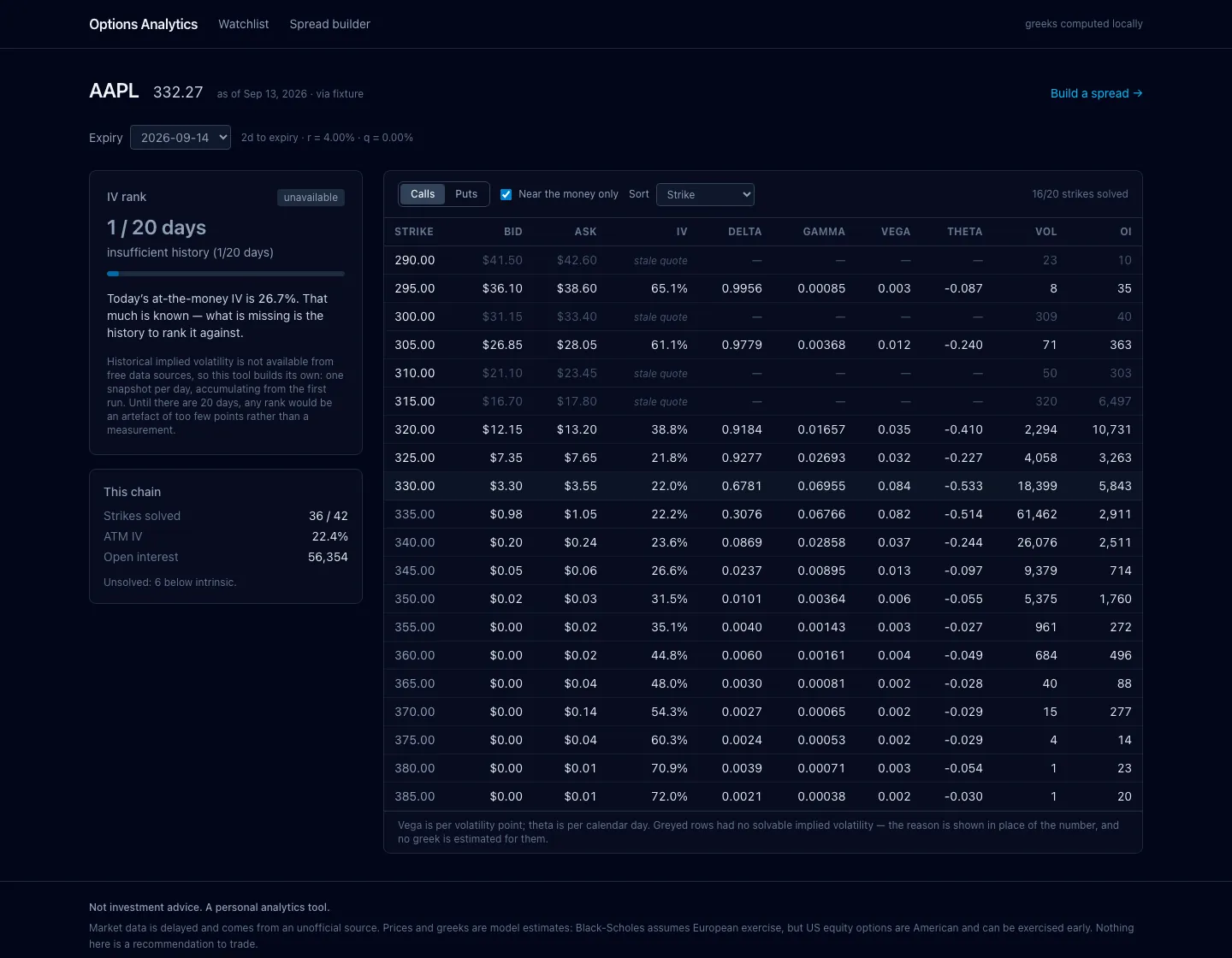1232x958 pixels.
Task: Switch to the Puts tab
Action: (x=466, y=194)
